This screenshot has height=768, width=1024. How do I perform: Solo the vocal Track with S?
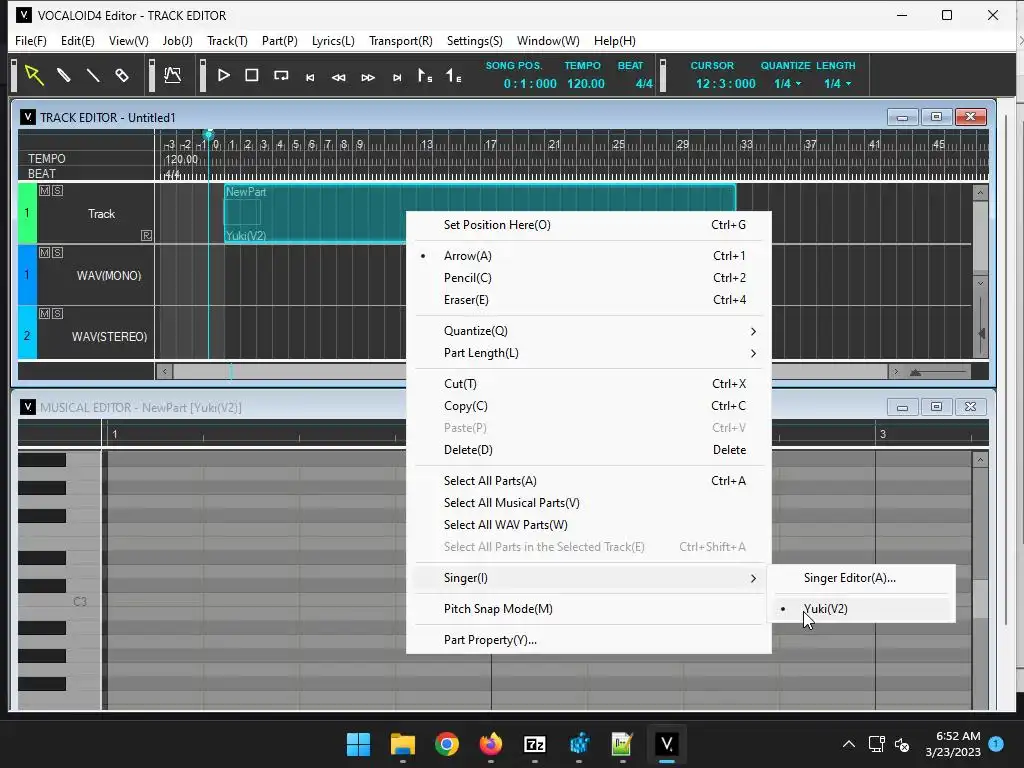[x=57, y=191]
